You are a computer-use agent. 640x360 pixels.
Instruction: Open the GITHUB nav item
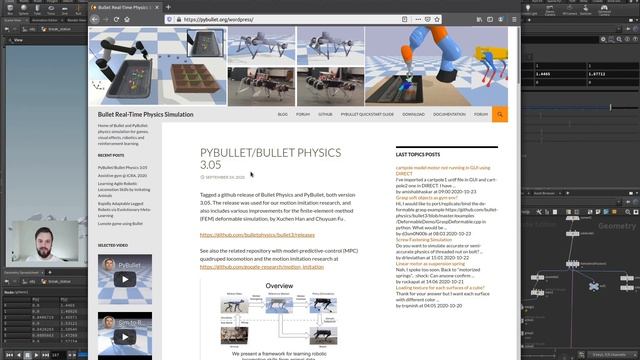[325, 114]
